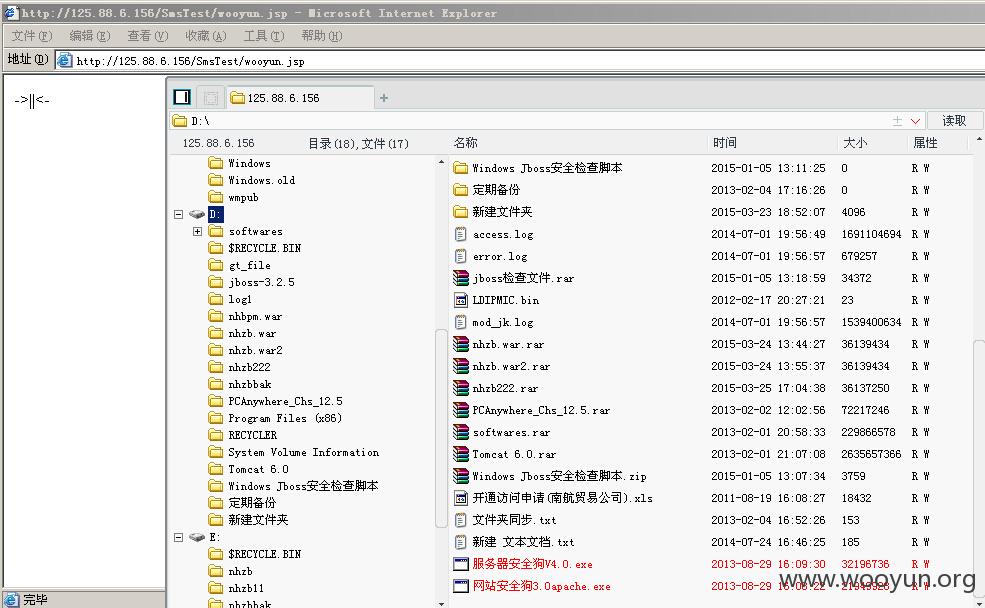Click the ->||<- splitter toggle text

pos(31,99)
